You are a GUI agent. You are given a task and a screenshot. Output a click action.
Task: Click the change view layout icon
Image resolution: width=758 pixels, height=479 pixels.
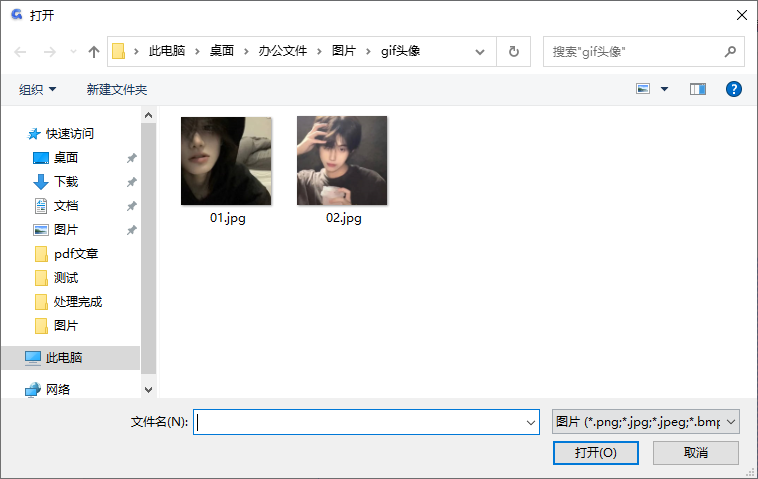pyautogui.click(x=644, y=89)
